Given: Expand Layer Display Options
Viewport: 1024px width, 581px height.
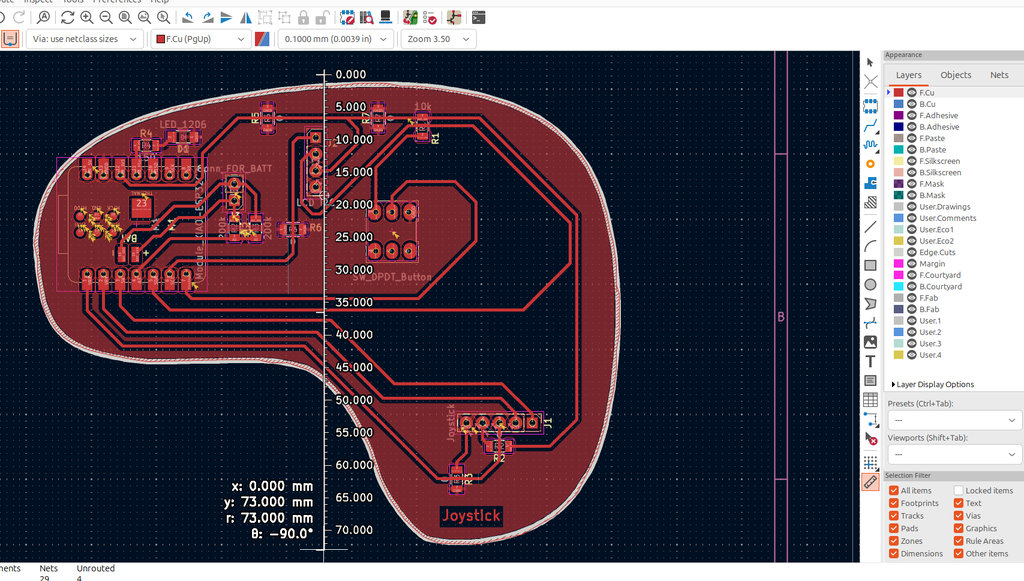Looking at the screenshot, I should point(933,385).
